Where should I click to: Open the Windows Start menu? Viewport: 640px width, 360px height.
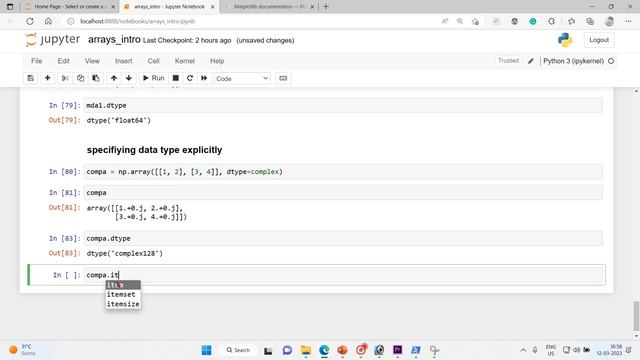[207, 350]
